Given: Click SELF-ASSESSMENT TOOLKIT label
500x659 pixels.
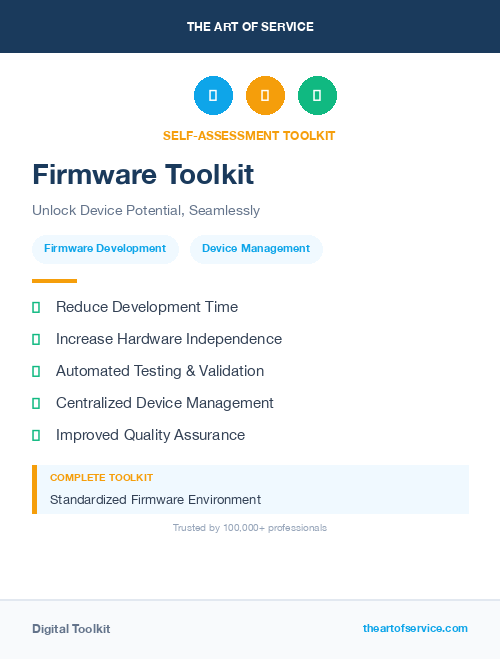Looking at the screenshot, I should tap(249, 136).
